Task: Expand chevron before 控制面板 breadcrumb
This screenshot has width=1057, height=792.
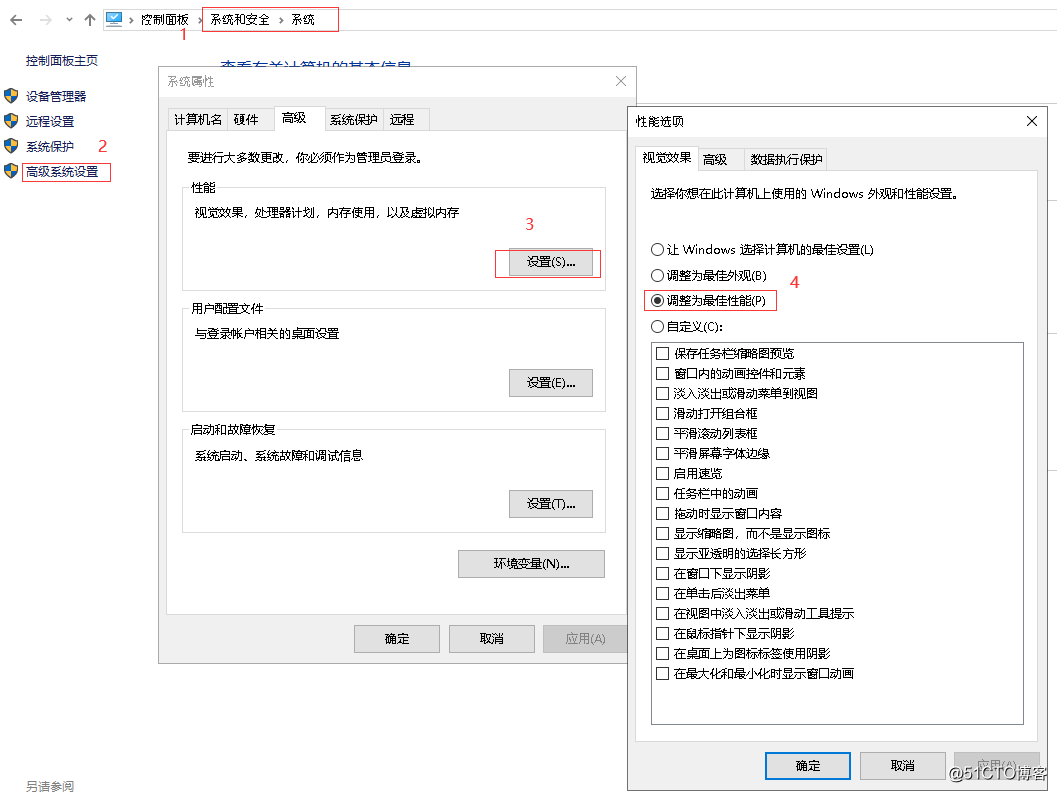Action: [x=131, y=20]
